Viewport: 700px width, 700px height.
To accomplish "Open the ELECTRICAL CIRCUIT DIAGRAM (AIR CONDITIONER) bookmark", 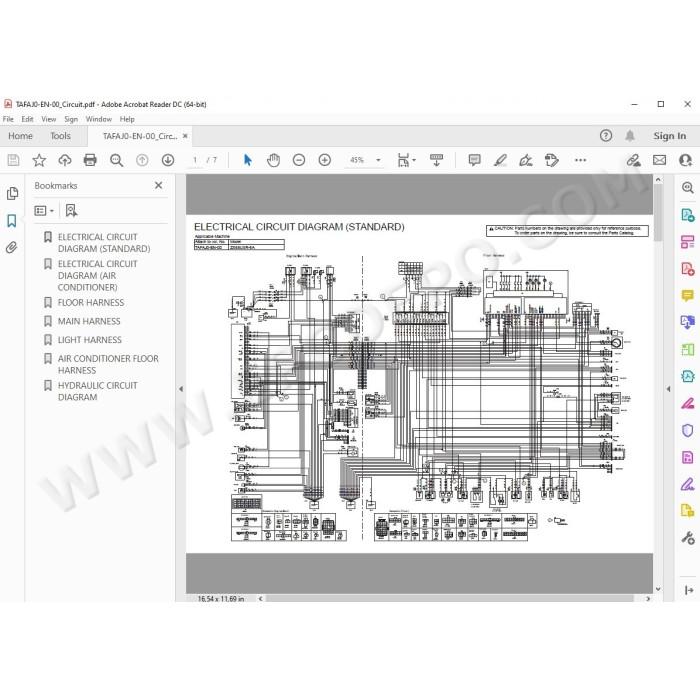I will (x=97, y=275).
